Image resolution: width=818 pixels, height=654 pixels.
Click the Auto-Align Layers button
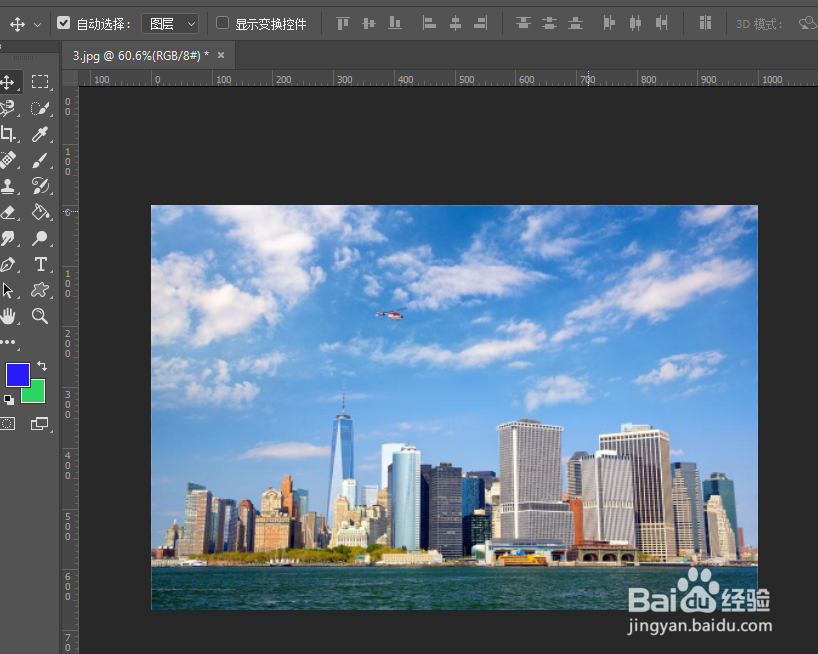pos(705,23)
